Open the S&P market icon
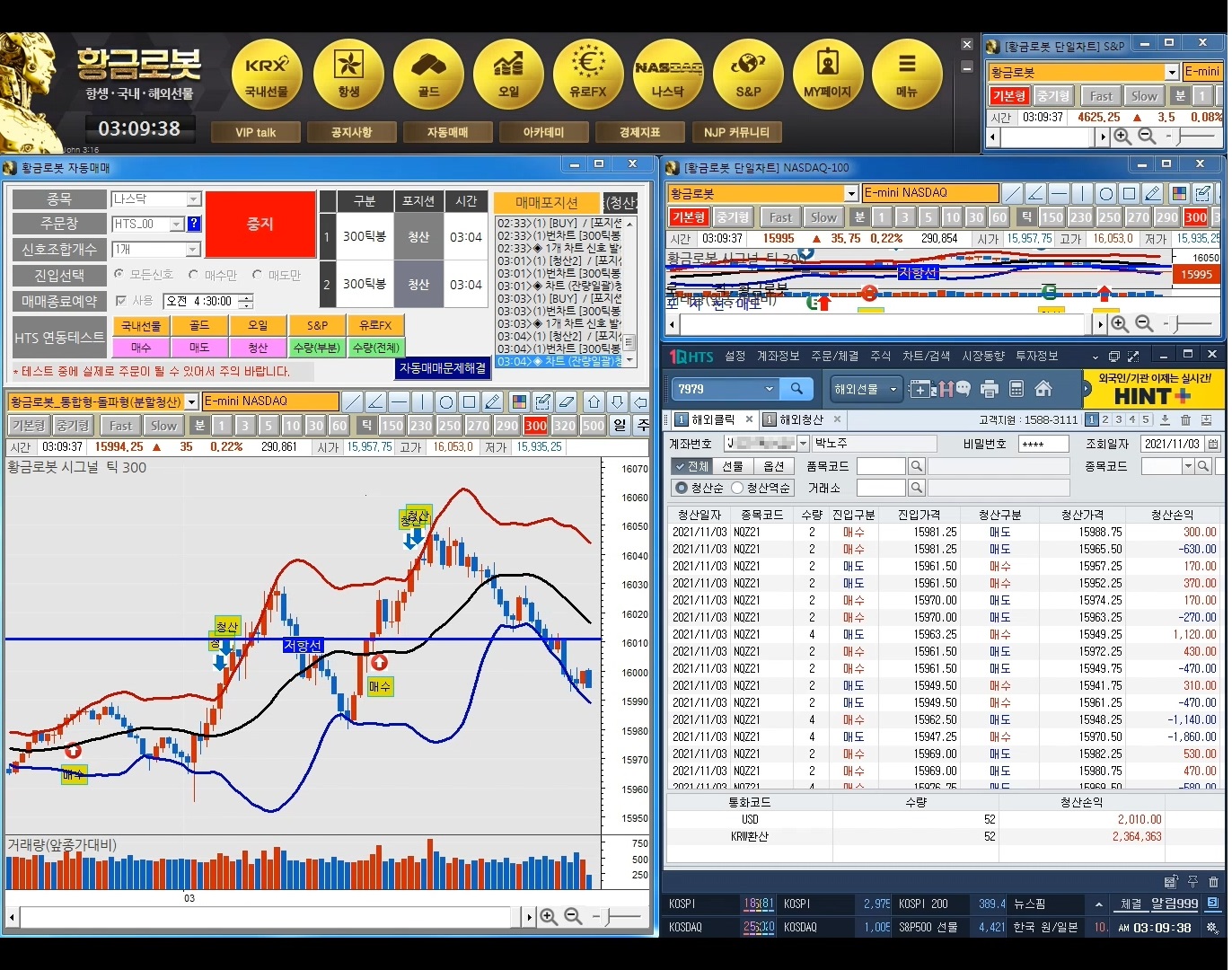1232x970 pixels. coord(748,74)
